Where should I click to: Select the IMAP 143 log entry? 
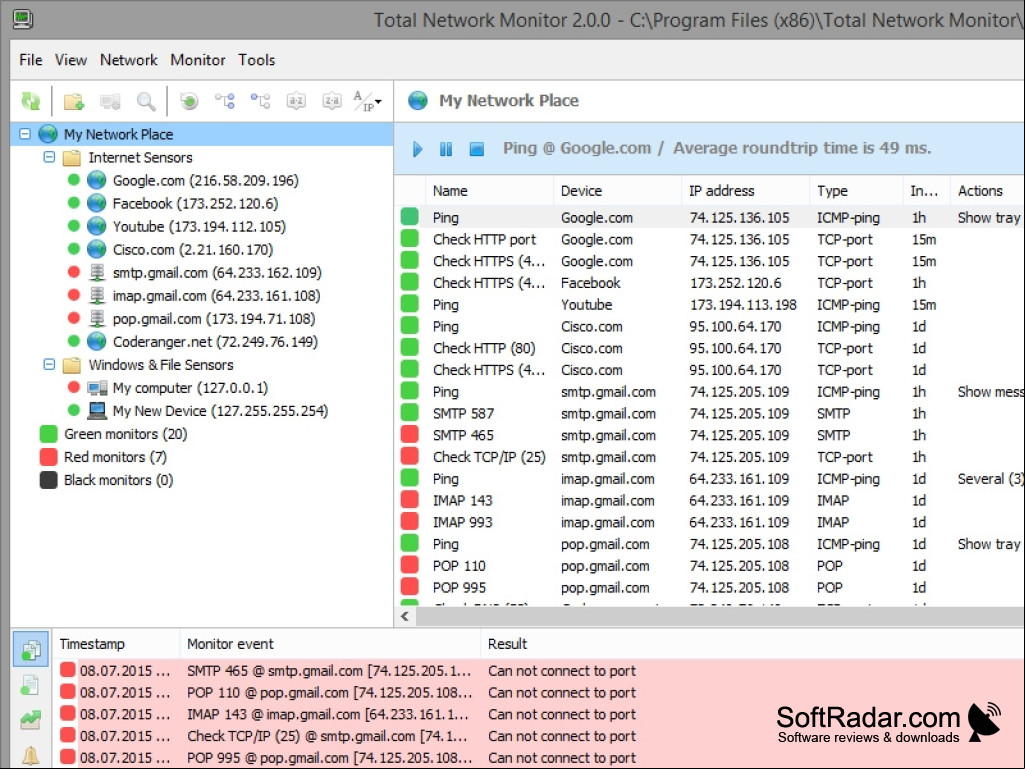tap(539, 714)
